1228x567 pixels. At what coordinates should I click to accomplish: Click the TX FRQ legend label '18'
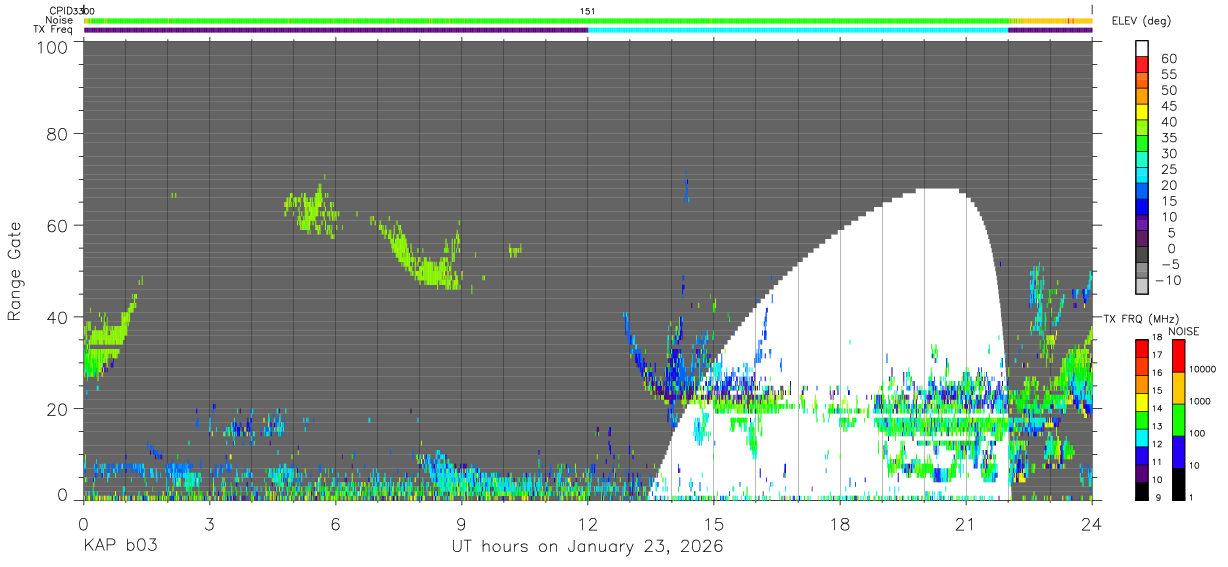coord(1156,338)
